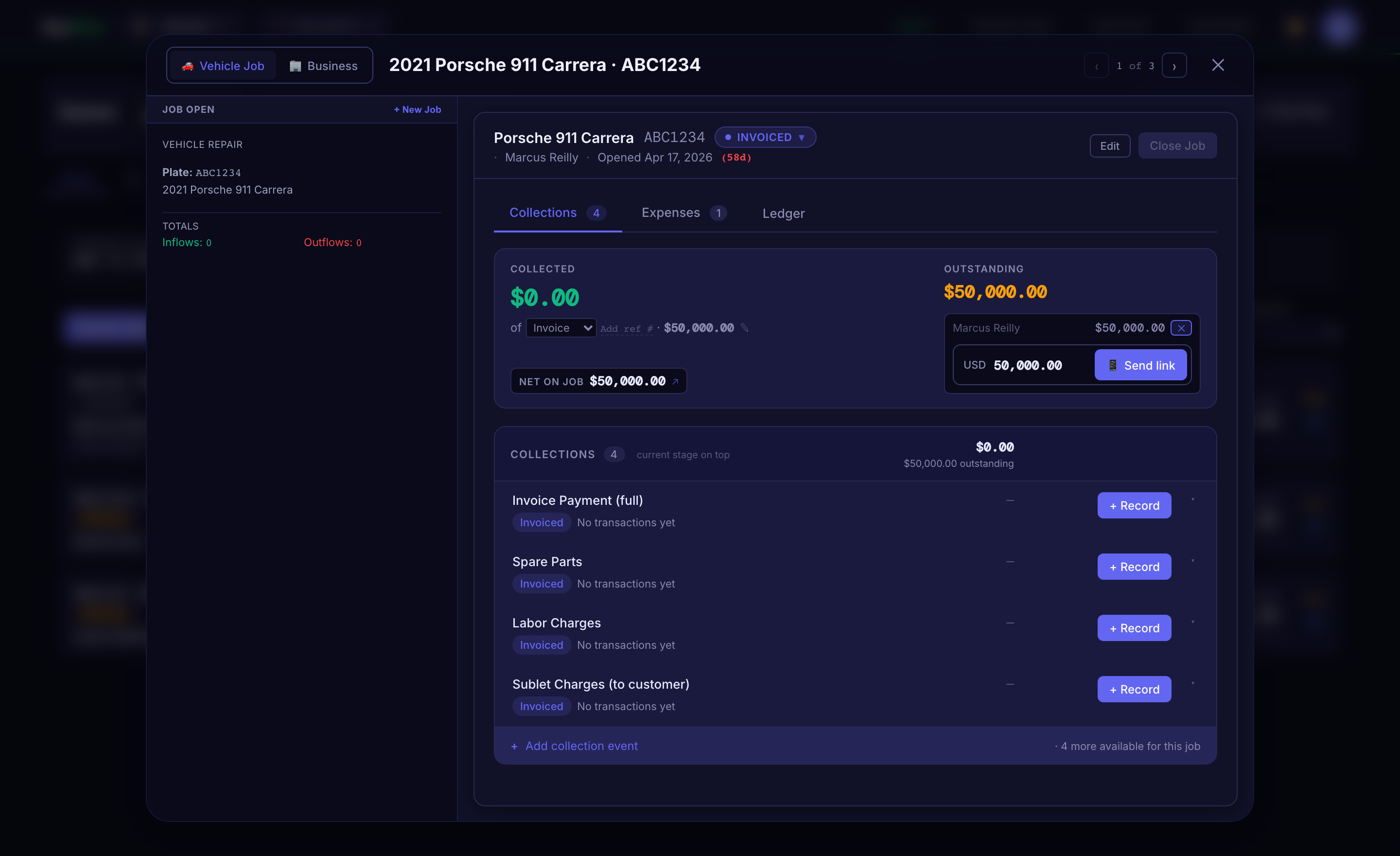Screen dimensions: 1400x856
Task: Open net on job arrow link
Action: (x=675, y=381)
